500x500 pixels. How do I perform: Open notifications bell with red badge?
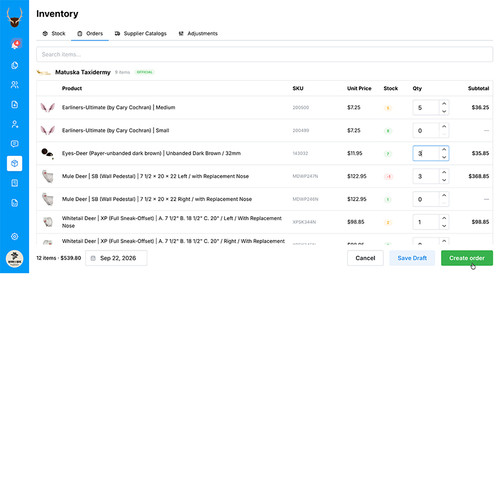point(15,44)
